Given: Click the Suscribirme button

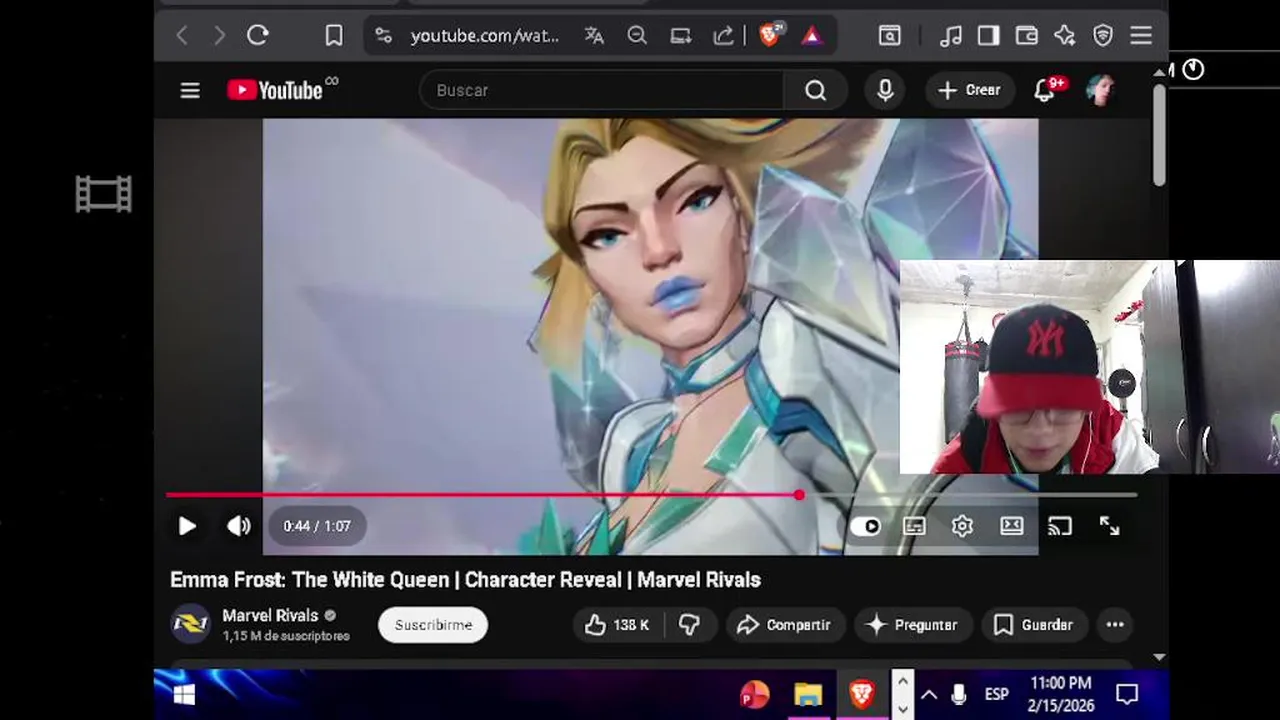Looking at the screenshot, I should click(x=433, y=625).
